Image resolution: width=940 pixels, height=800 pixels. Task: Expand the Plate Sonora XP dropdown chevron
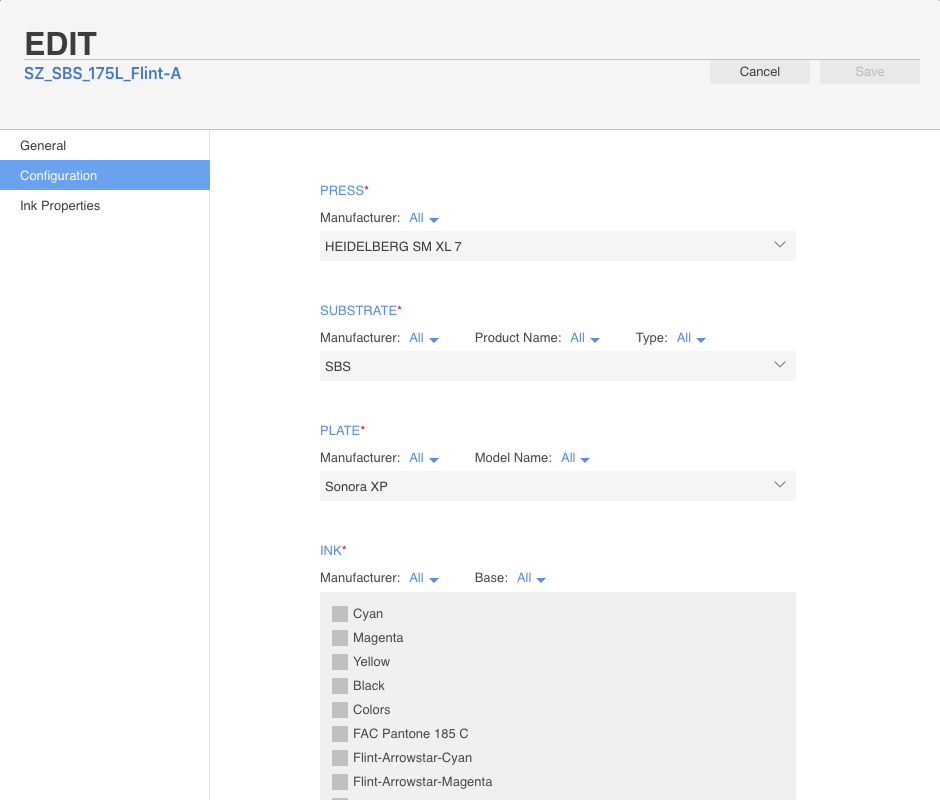pyautogui.click(x=779, y=485)
